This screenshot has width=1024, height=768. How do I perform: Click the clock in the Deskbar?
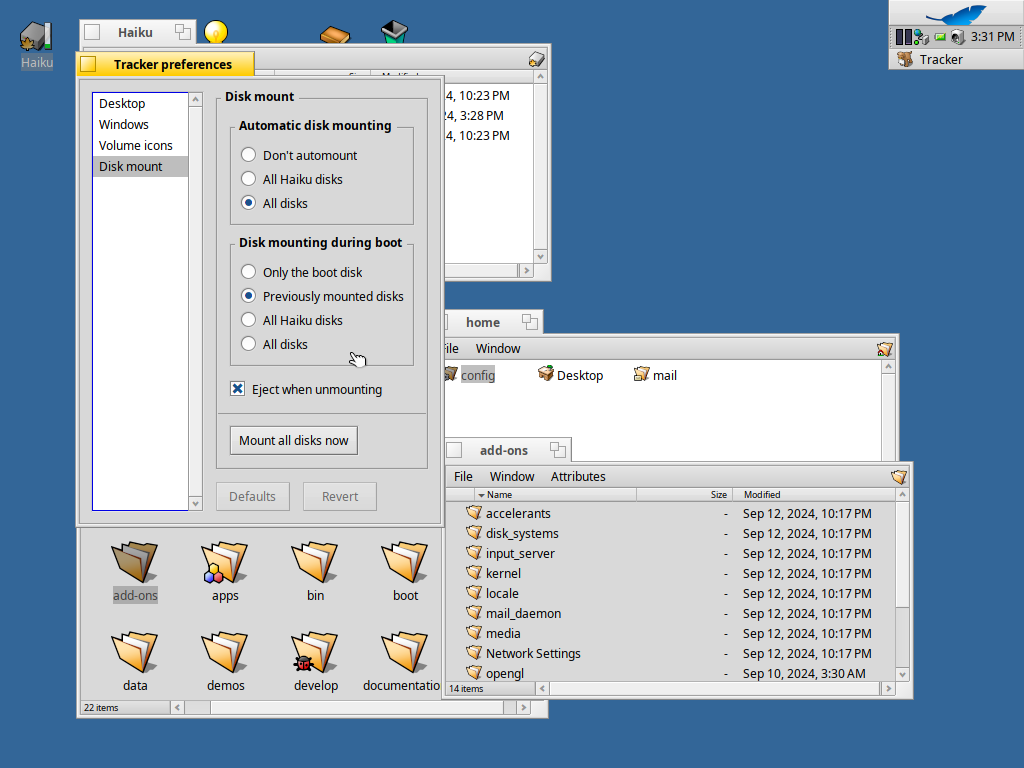(992, 37)
